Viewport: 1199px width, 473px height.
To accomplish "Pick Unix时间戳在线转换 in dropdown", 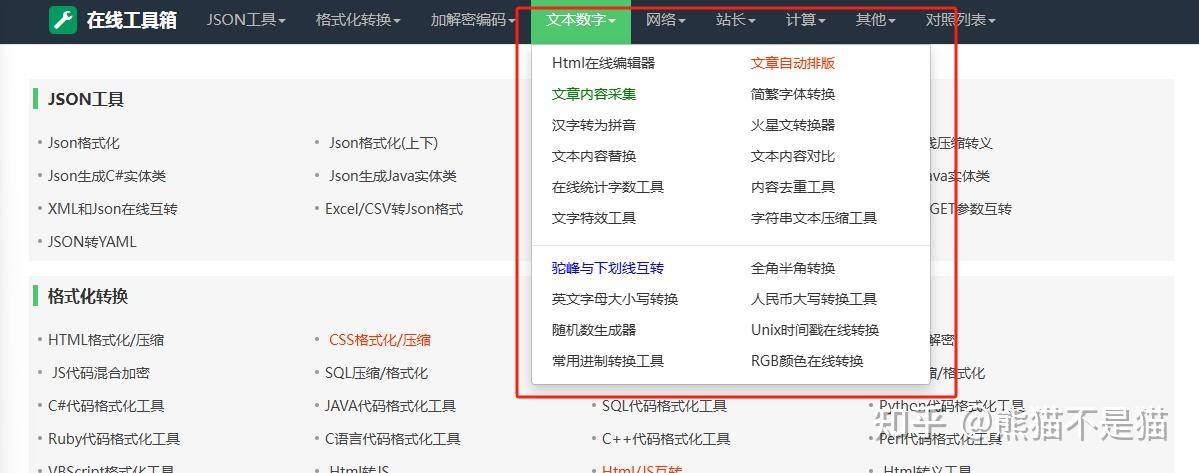I will [x=815, y=330].
